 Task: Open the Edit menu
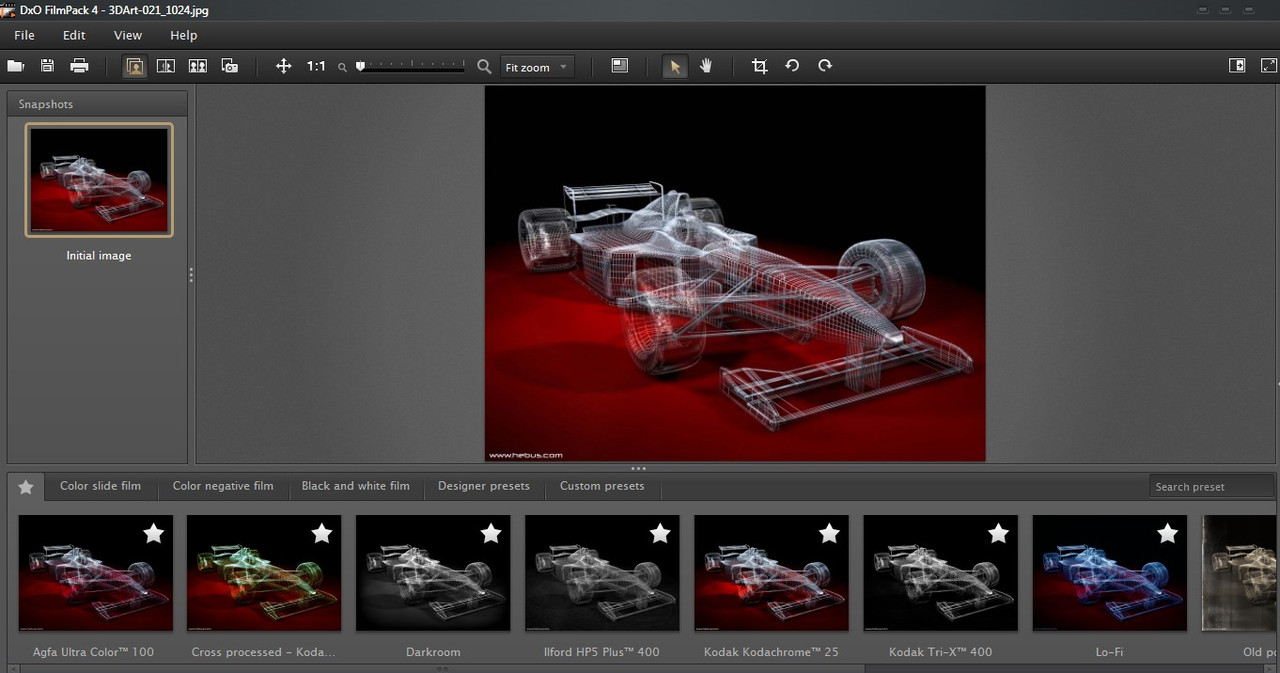(x=74, y=35)
